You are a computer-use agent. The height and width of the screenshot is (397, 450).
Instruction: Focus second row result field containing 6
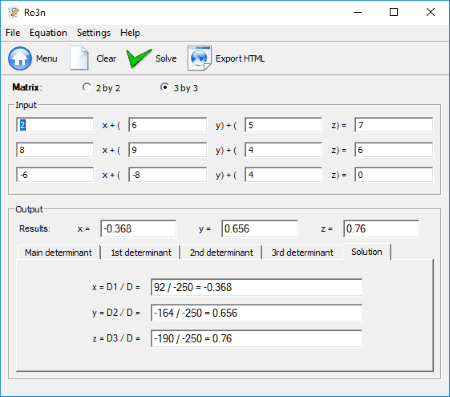click(x=394, y=150)
